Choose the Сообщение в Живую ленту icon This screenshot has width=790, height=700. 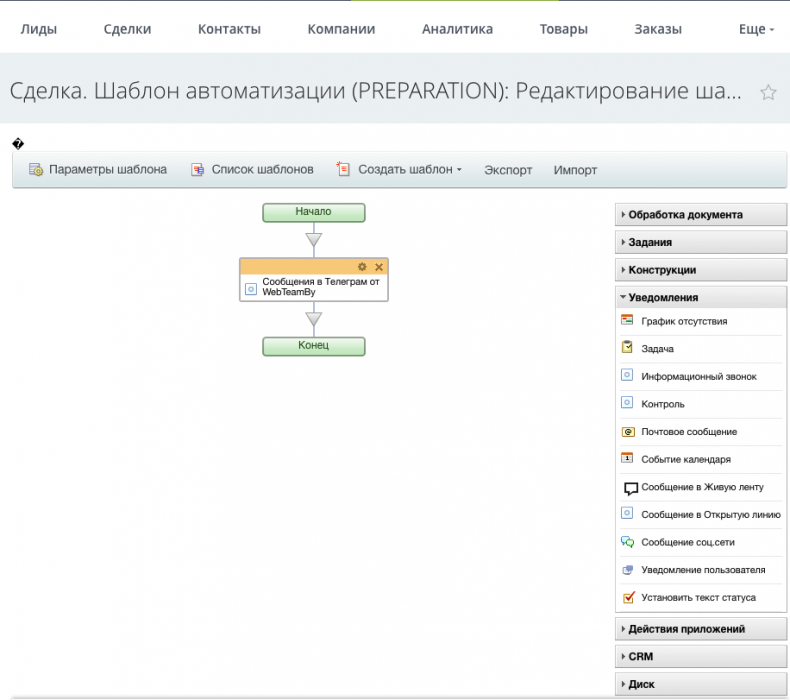tap(630, 488)
